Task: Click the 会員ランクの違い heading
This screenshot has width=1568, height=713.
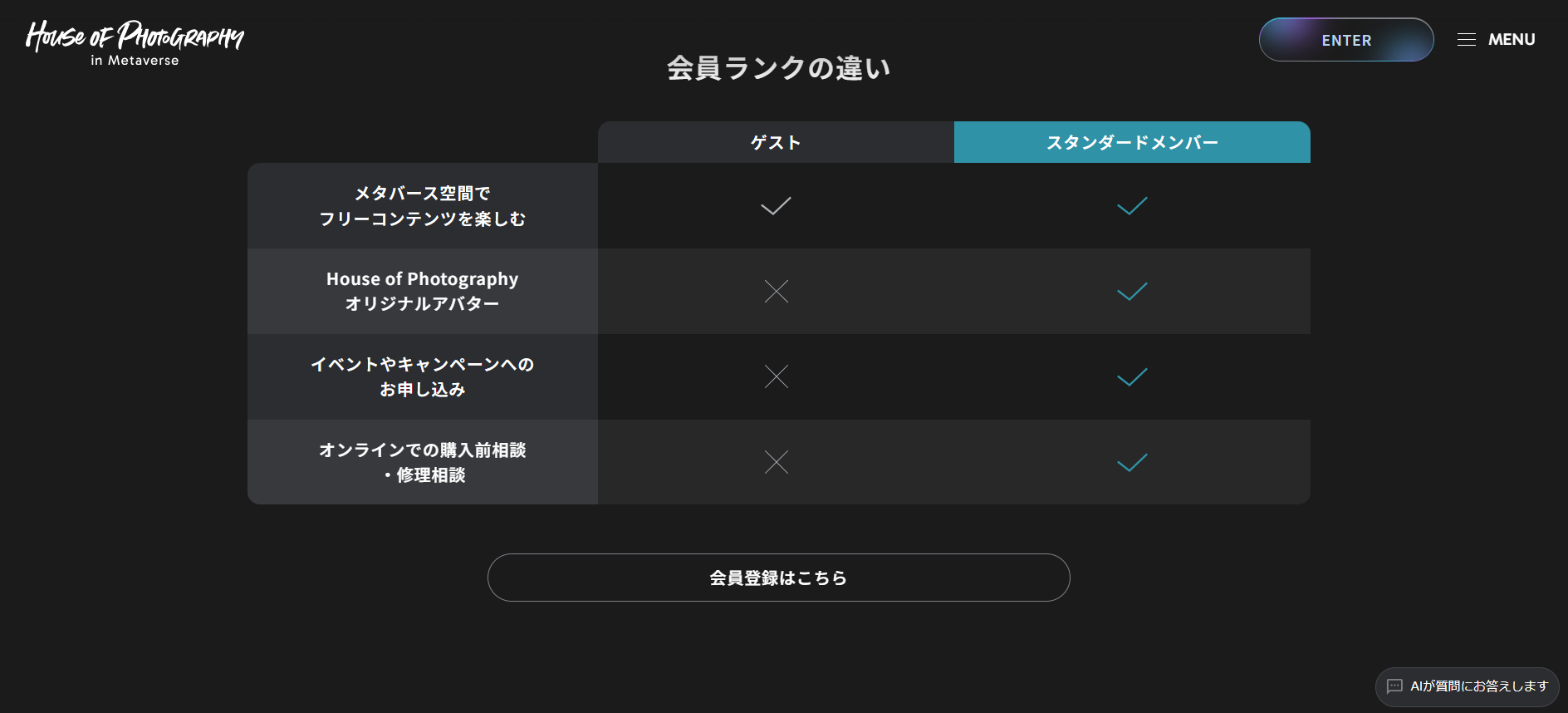Action: click(778, 68)
